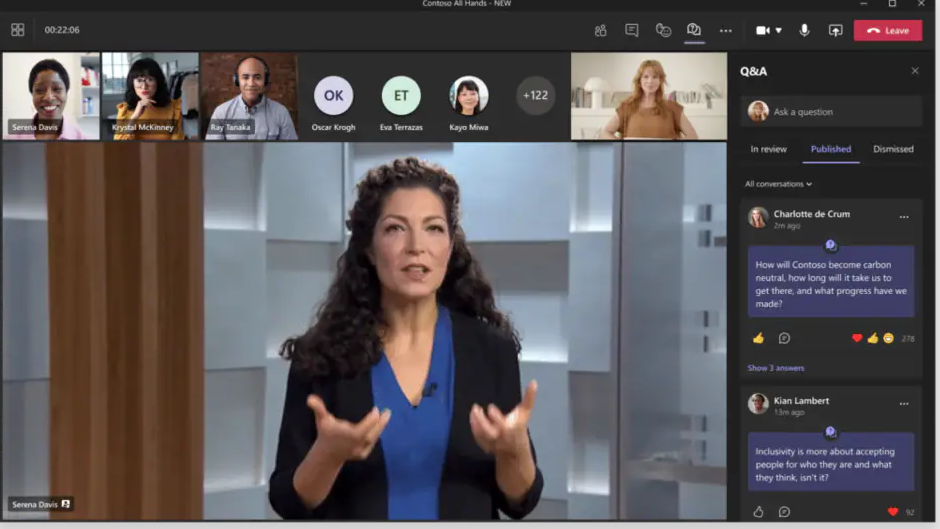Screen dimensions: 940x529
Task: Expand the All conversations filter
Action: click(778, 184)
